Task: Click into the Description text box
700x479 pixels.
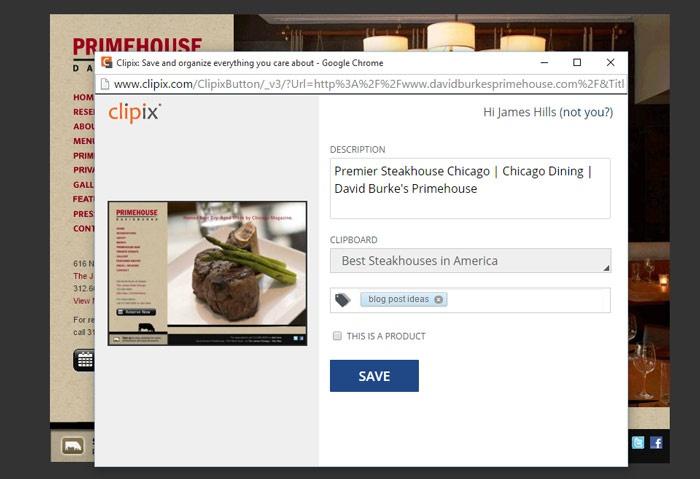Action: [x=470, y=188]
